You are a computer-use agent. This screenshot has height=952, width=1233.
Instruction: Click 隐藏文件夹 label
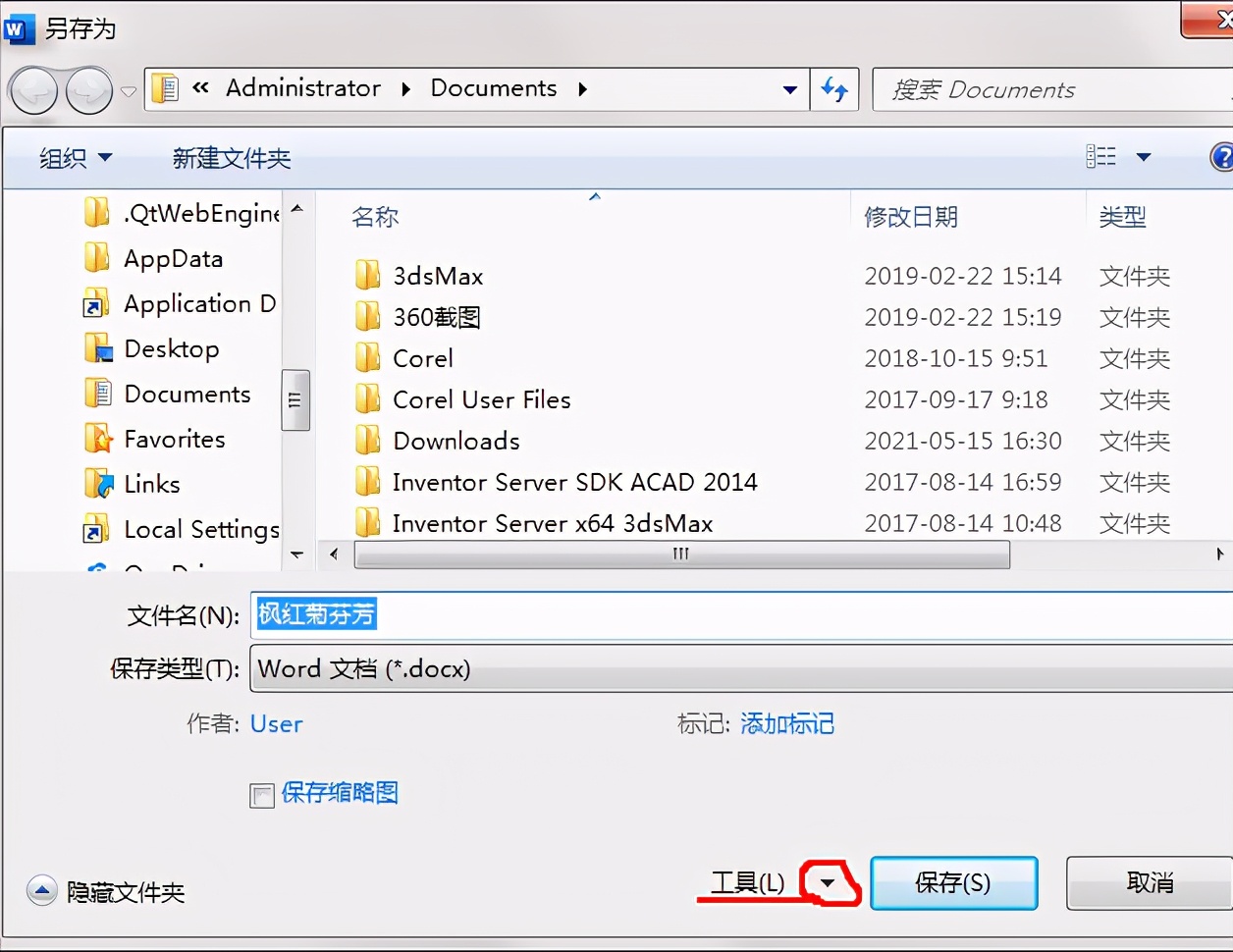(x=126, y=892)
